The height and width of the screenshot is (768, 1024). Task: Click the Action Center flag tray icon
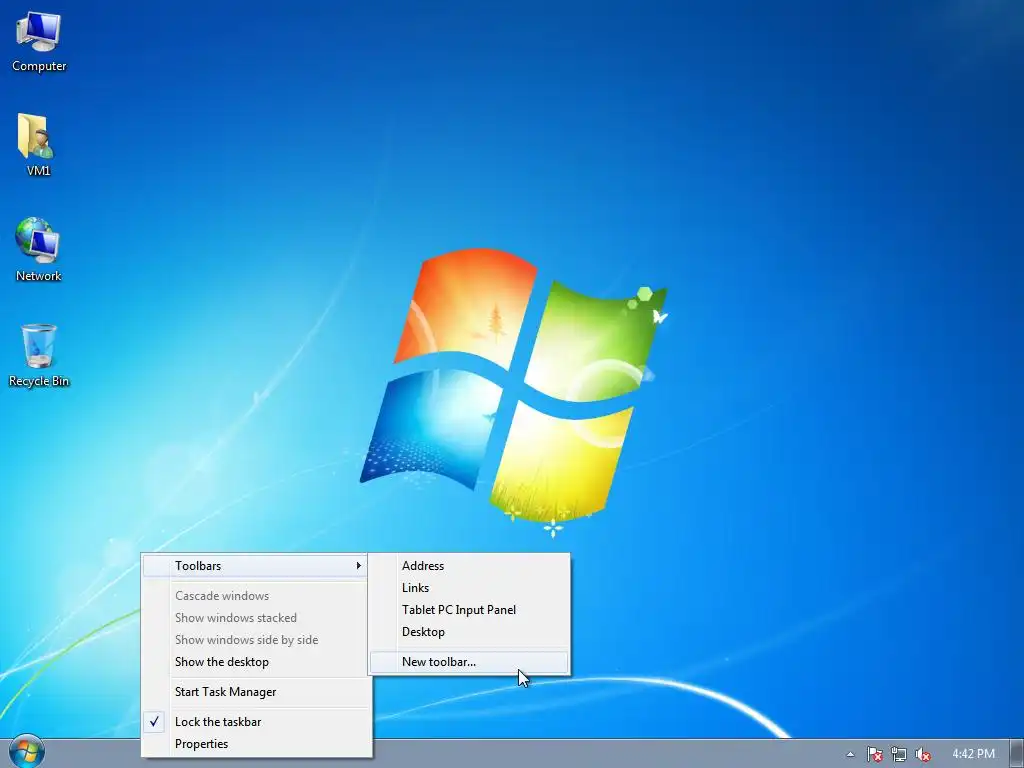[x=874, y=754]
